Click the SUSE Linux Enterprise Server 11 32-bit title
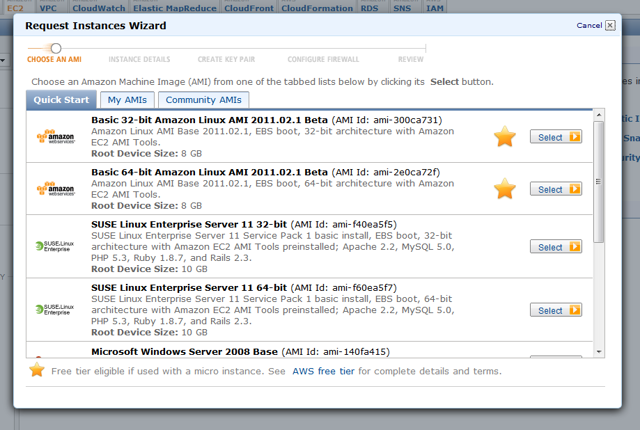Image resolution: width=640 pixels, height=430 pixels. 189,224
